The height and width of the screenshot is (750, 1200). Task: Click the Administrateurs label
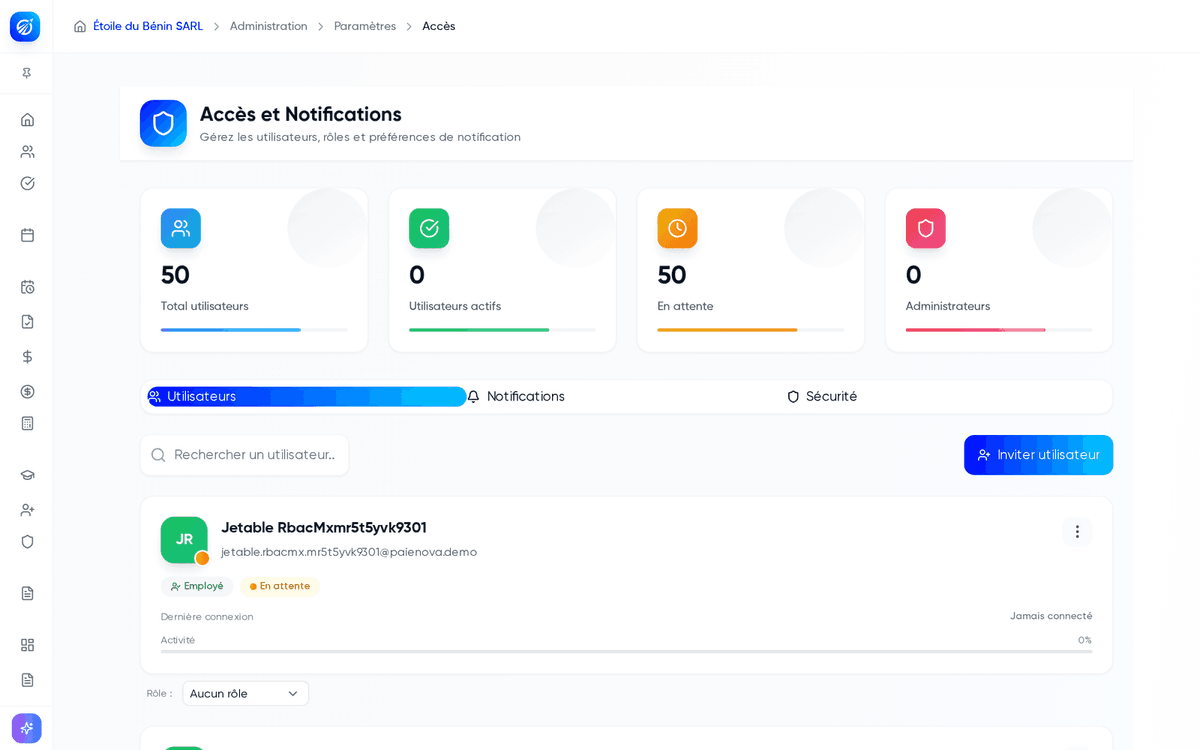click(x=948, y=307)
